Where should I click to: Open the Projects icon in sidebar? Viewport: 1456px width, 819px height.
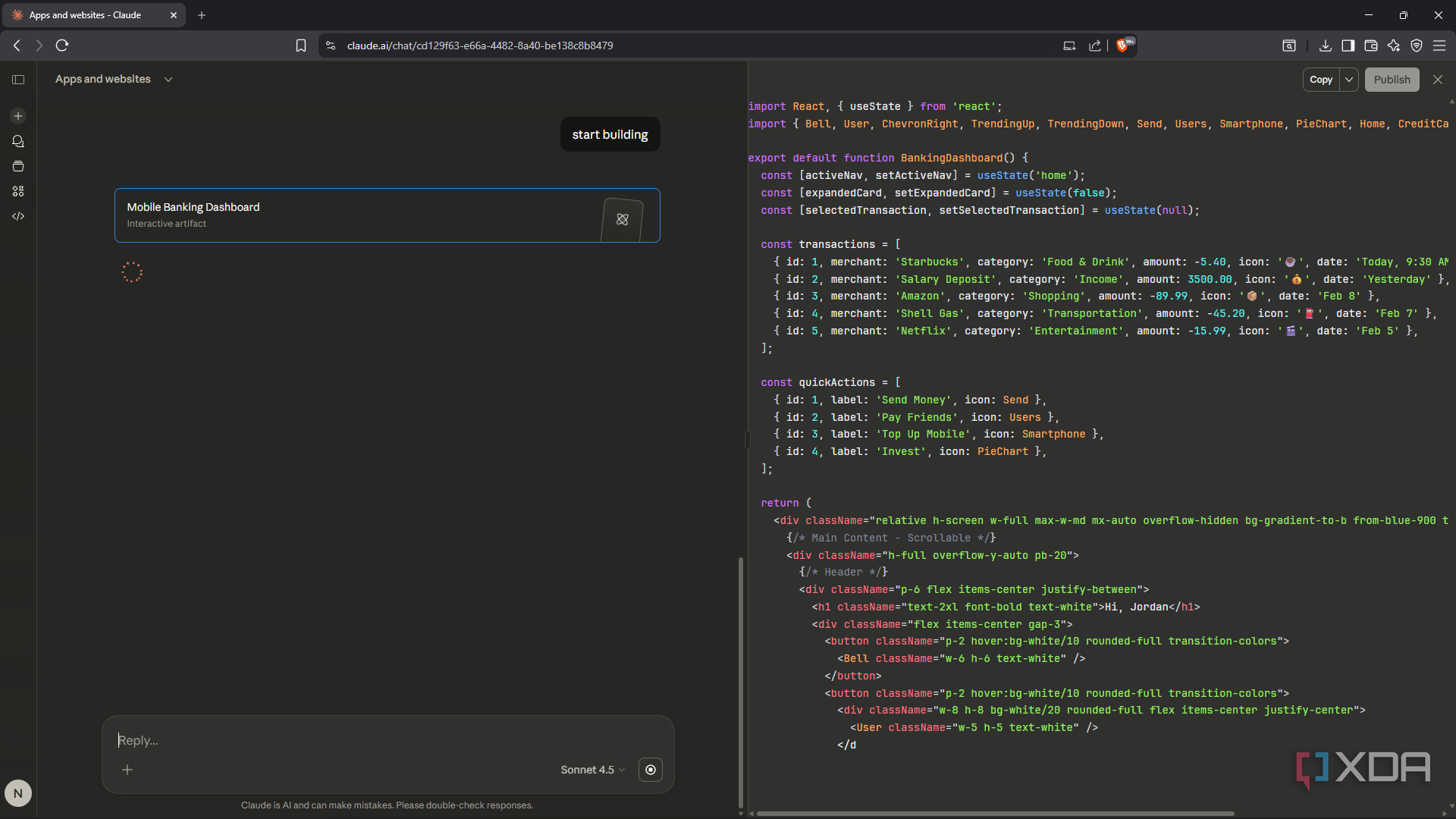tap(18, 166)
